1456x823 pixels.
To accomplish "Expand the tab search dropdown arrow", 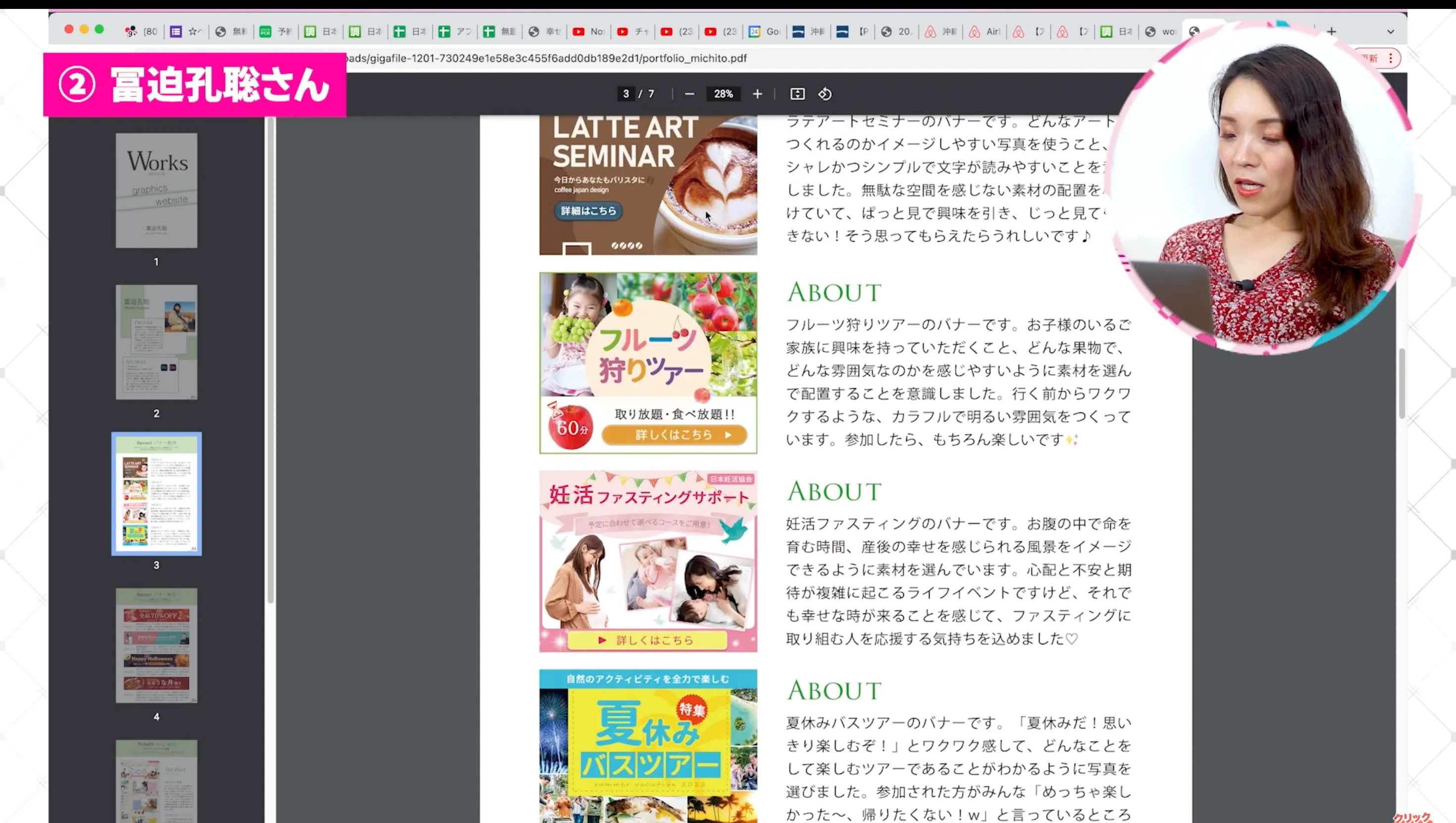I will [1391, 32].
